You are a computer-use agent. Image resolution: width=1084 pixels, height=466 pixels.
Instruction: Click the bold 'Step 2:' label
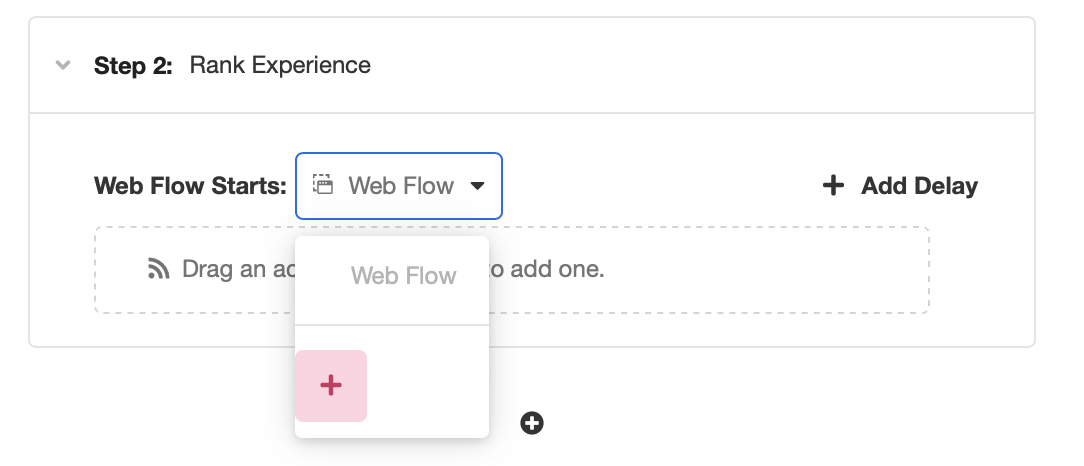pos(133,66)
